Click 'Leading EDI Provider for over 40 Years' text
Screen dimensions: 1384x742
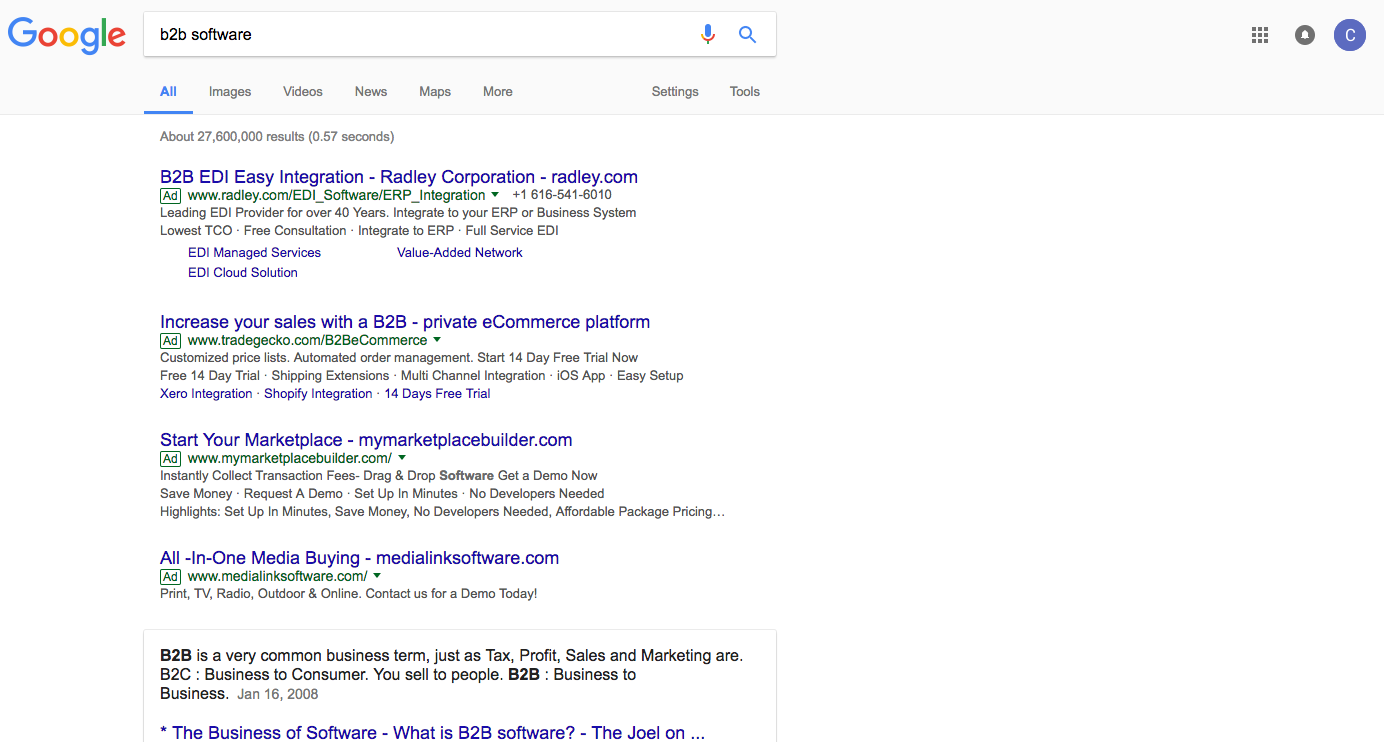click(398, 213)
